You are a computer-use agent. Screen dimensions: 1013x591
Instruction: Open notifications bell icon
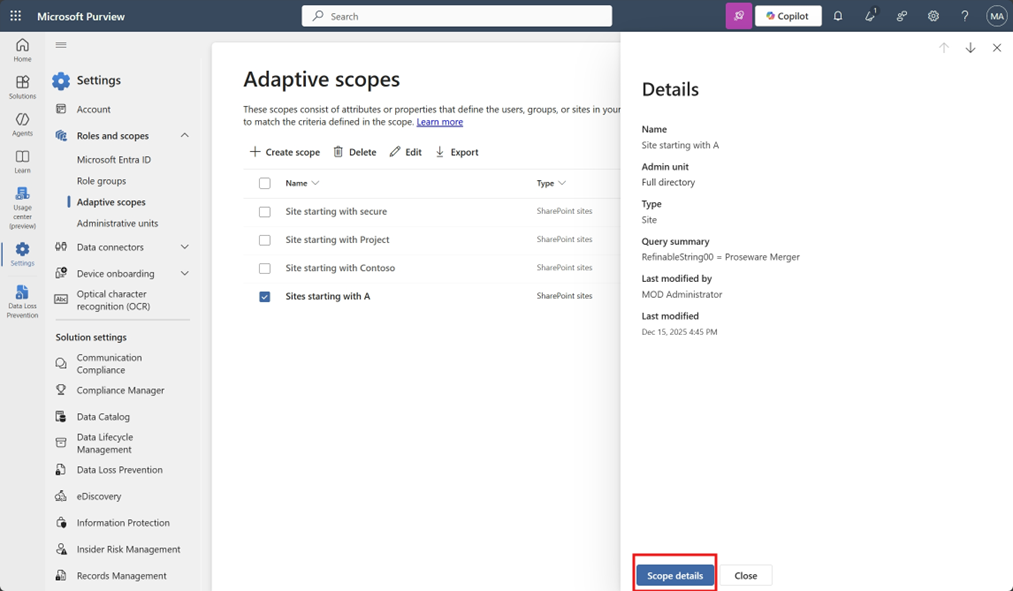point(838,16)
